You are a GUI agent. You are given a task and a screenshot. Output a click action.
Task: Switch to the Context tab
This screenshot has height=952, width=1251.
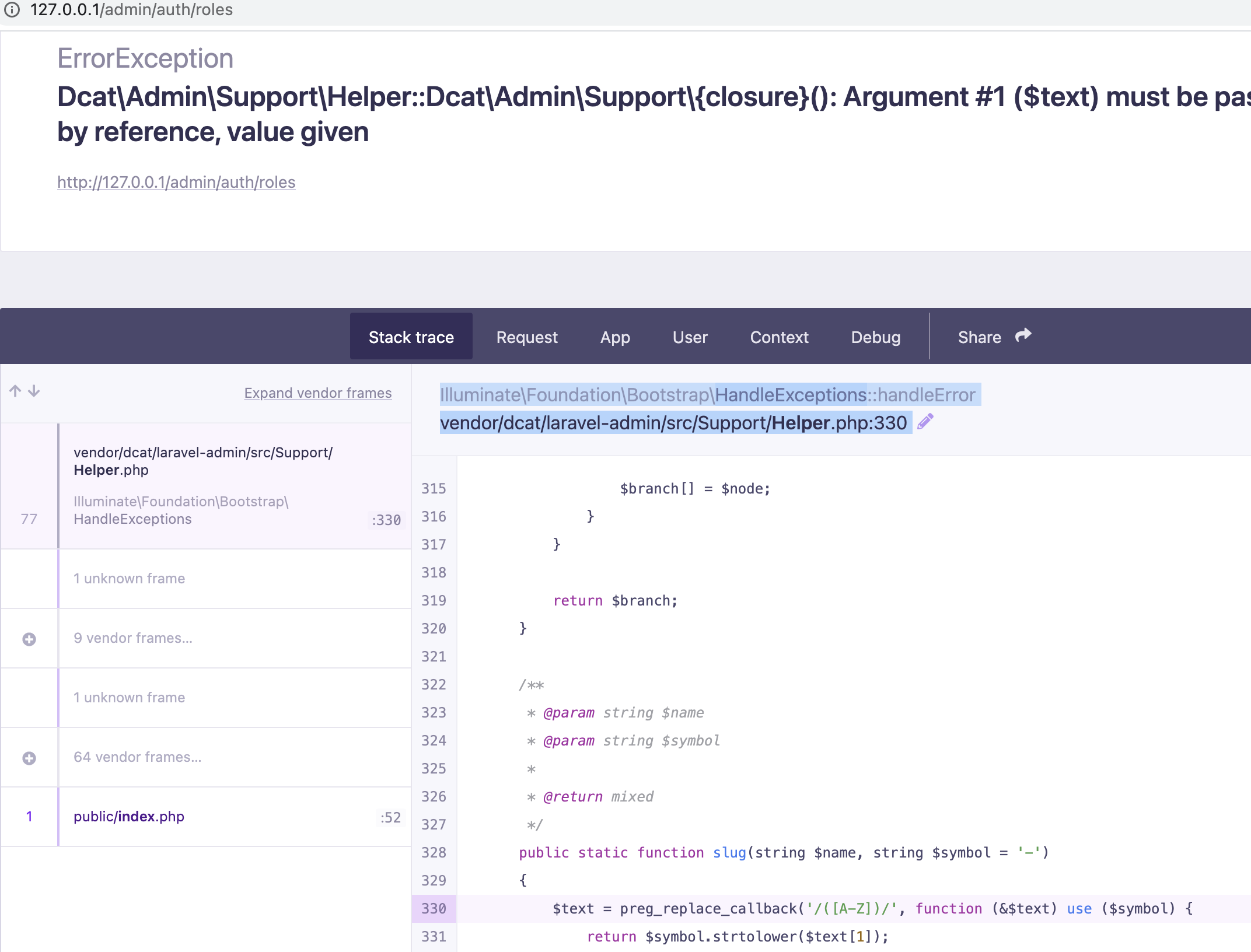pyautogui.click(x=779, y=337)
